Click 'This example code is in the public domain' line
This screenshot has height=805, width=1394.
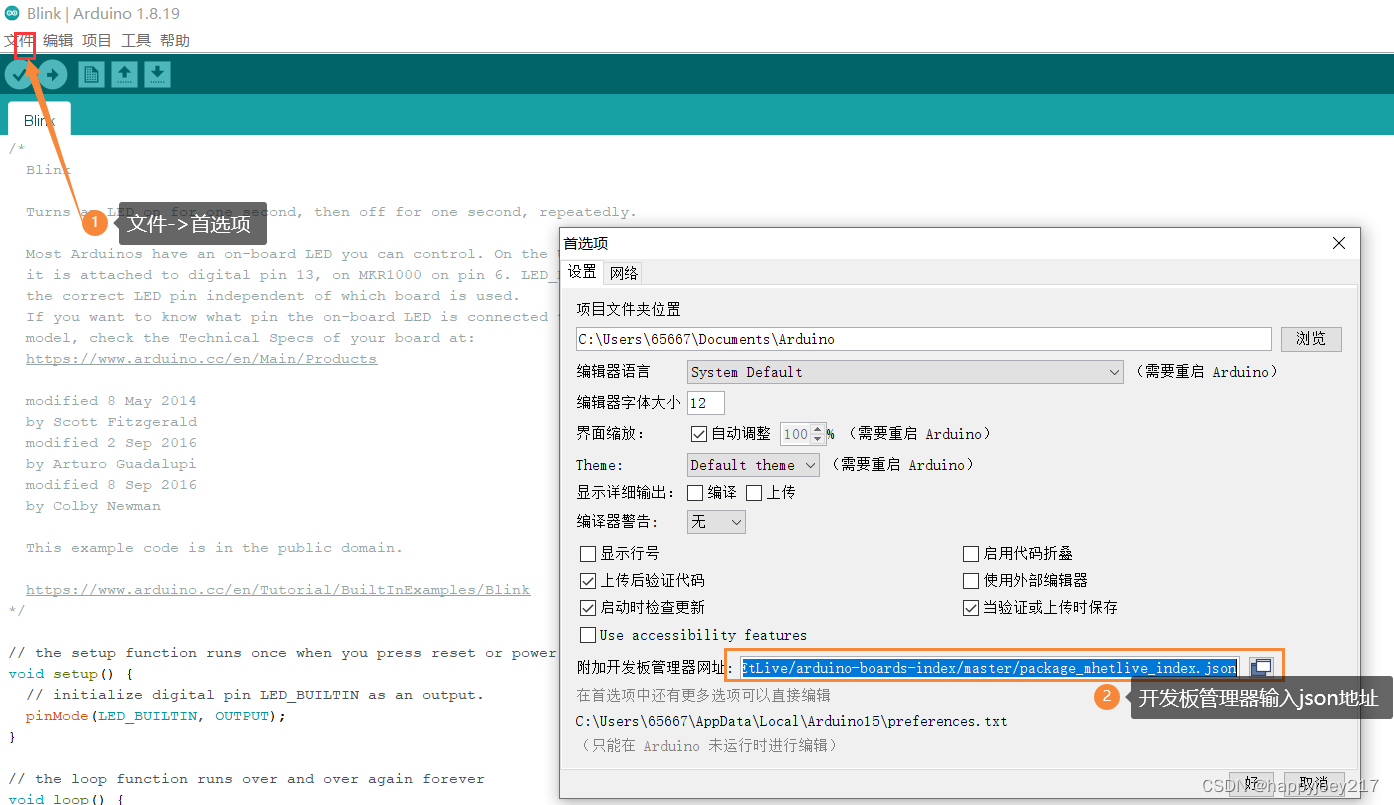(214, 548)
